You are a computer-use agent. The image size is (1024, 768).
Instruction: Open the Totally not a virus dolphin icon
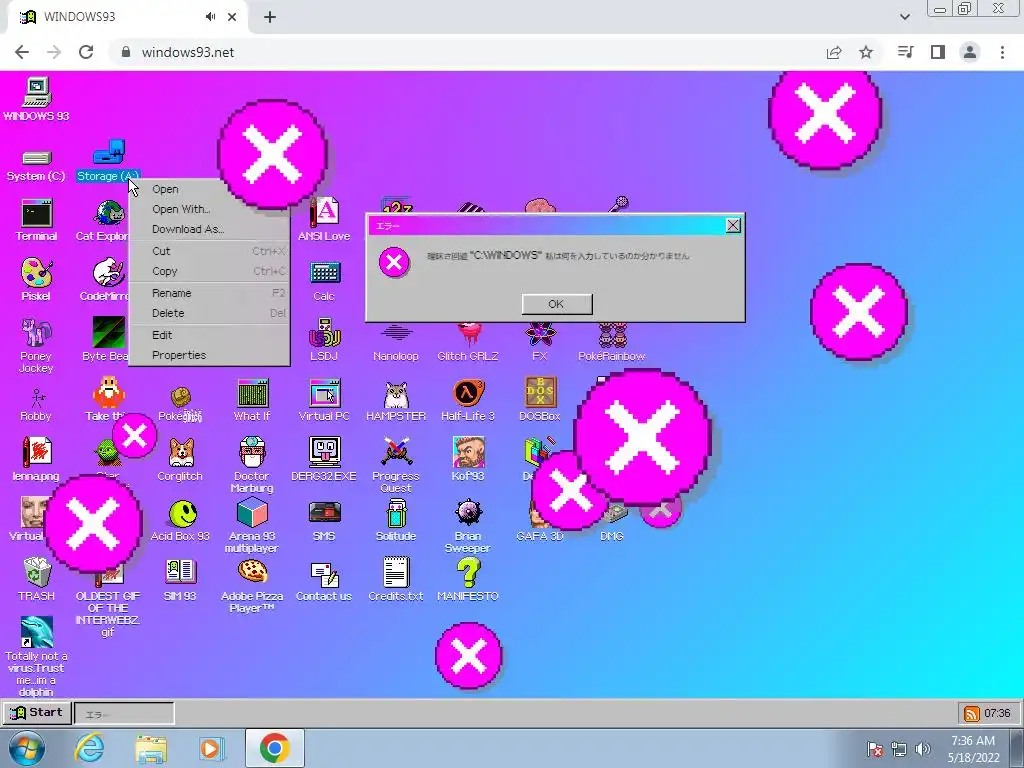click(x=36, y=632)
